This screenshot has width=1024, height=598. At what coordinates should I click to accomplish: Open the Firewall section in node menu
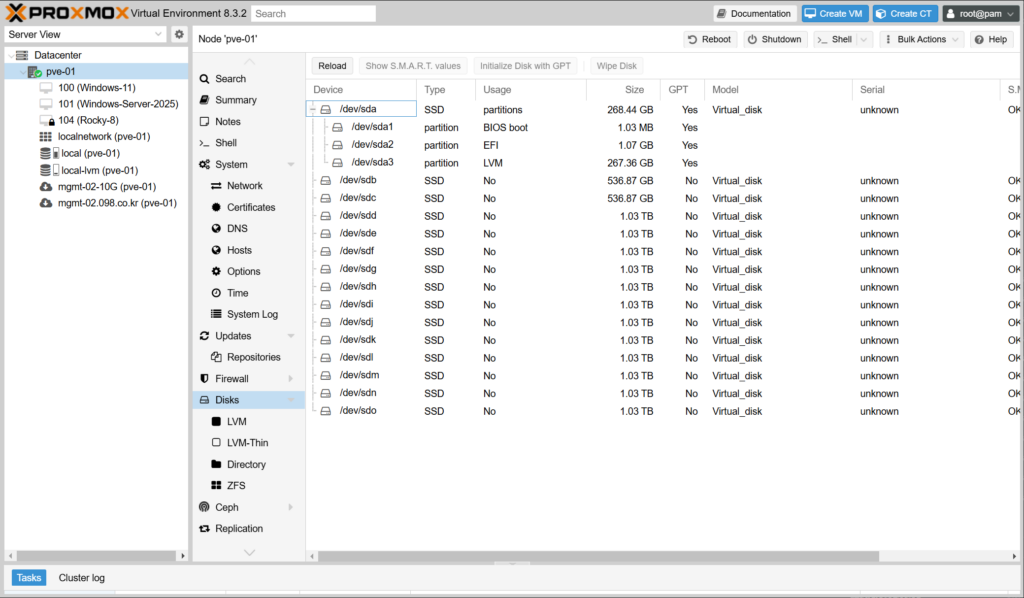[231, 379]
